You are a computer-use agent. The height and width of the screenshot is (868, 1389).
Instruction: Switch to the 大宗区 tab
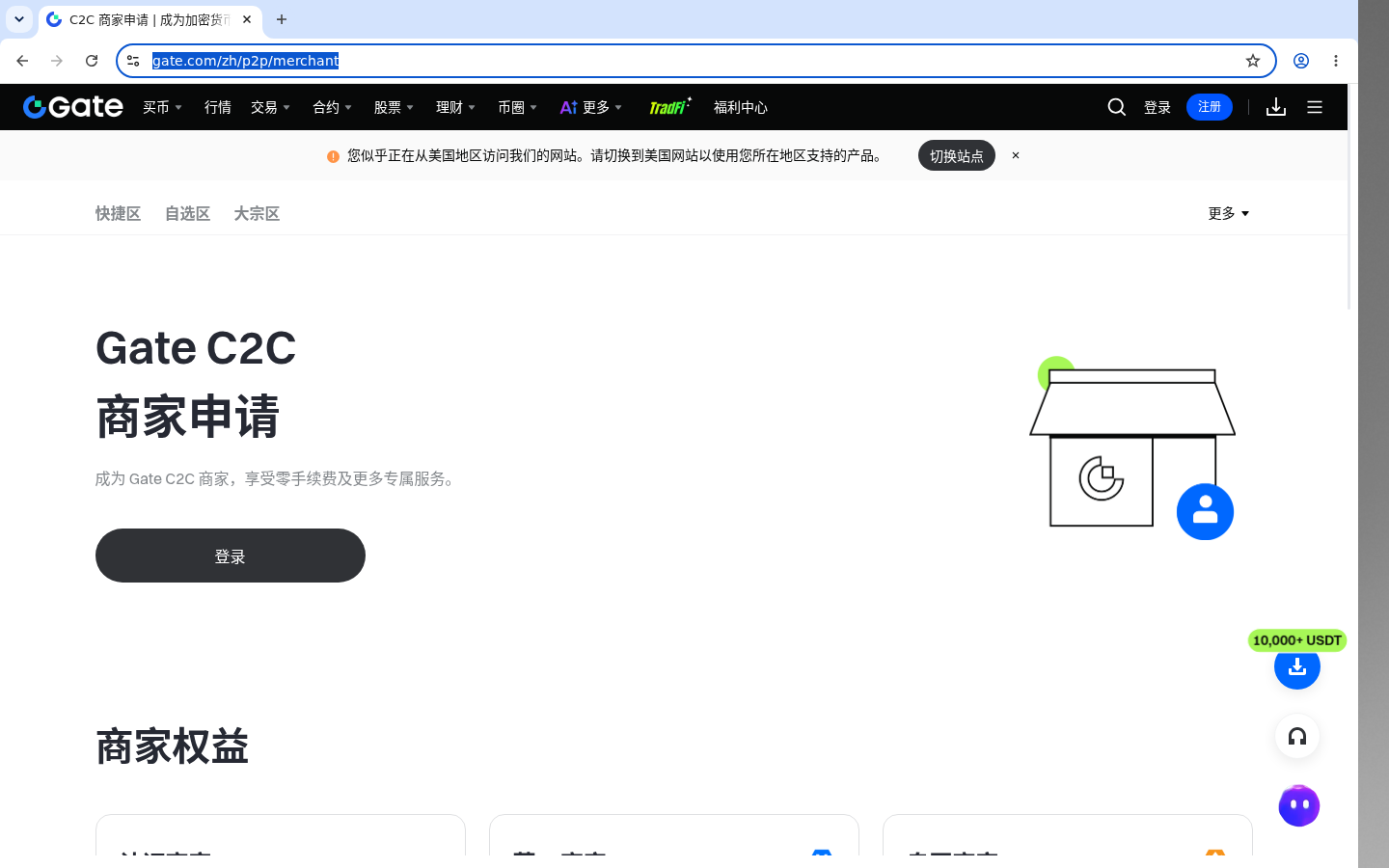(x=257, y=213)
